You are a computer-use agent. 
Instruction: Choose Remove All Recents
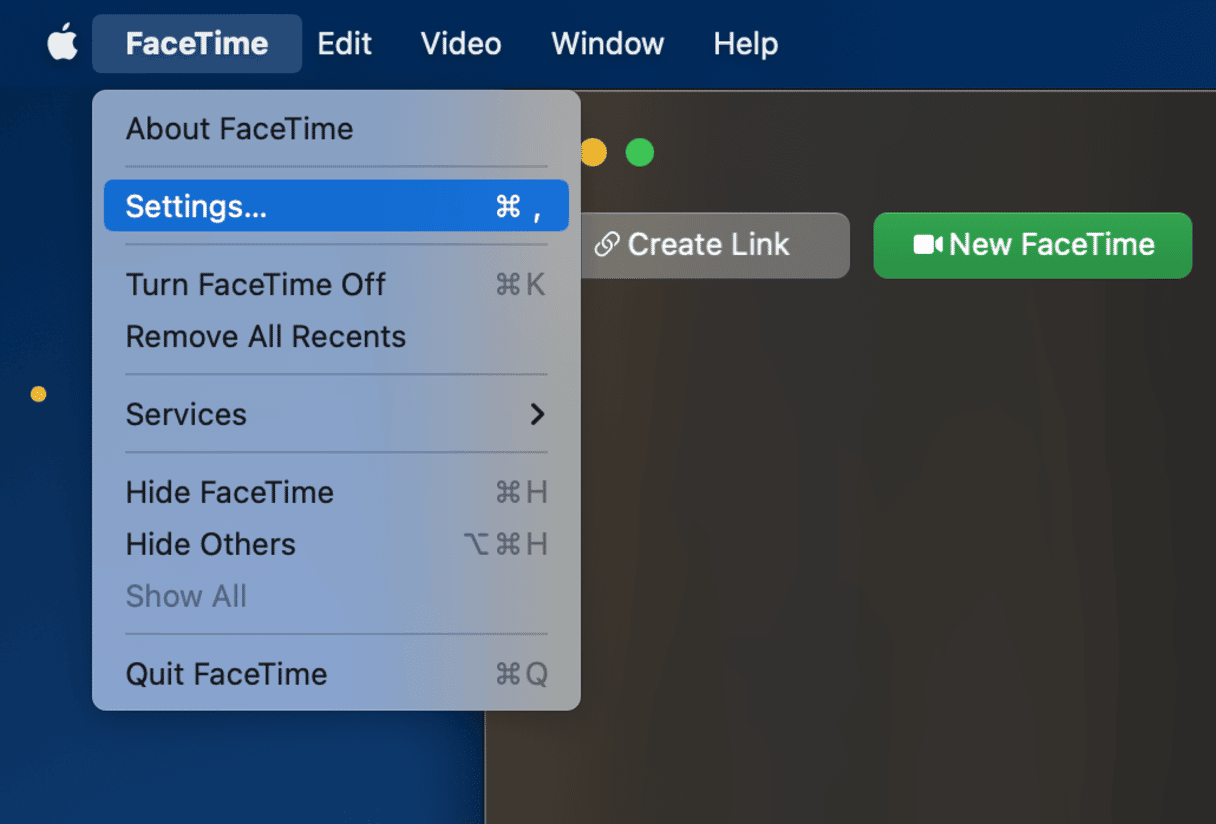click(336, 336)
